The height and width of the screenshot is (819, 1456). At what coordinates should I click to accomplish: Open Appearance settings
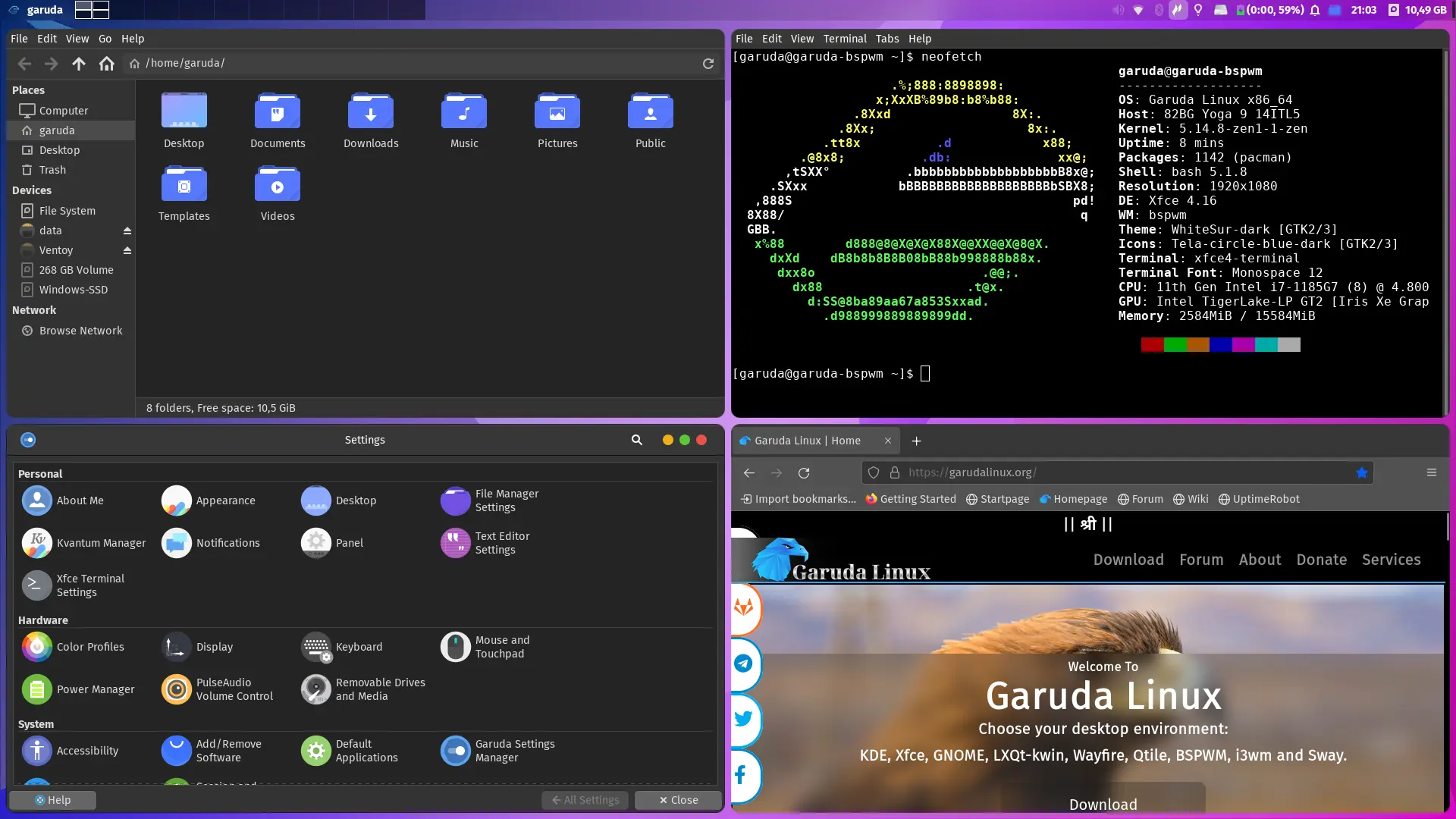point(209,500)
